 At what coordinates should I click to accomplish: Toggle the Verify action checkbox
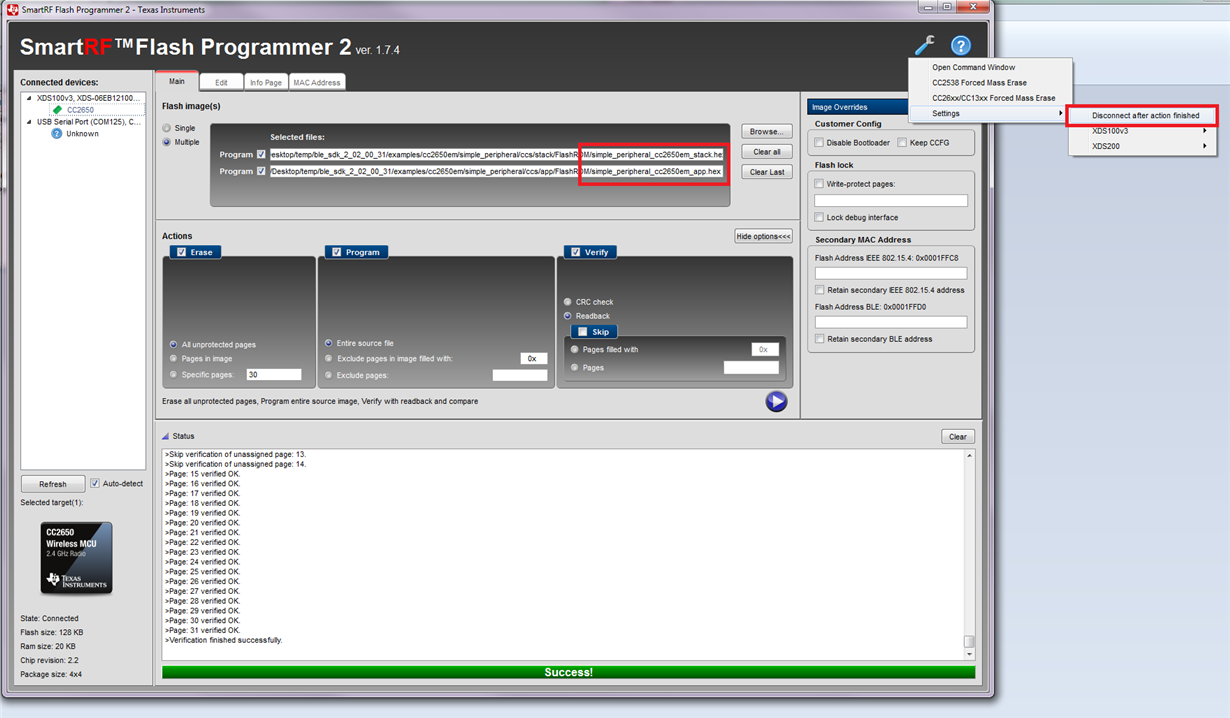tap(575, 252)
